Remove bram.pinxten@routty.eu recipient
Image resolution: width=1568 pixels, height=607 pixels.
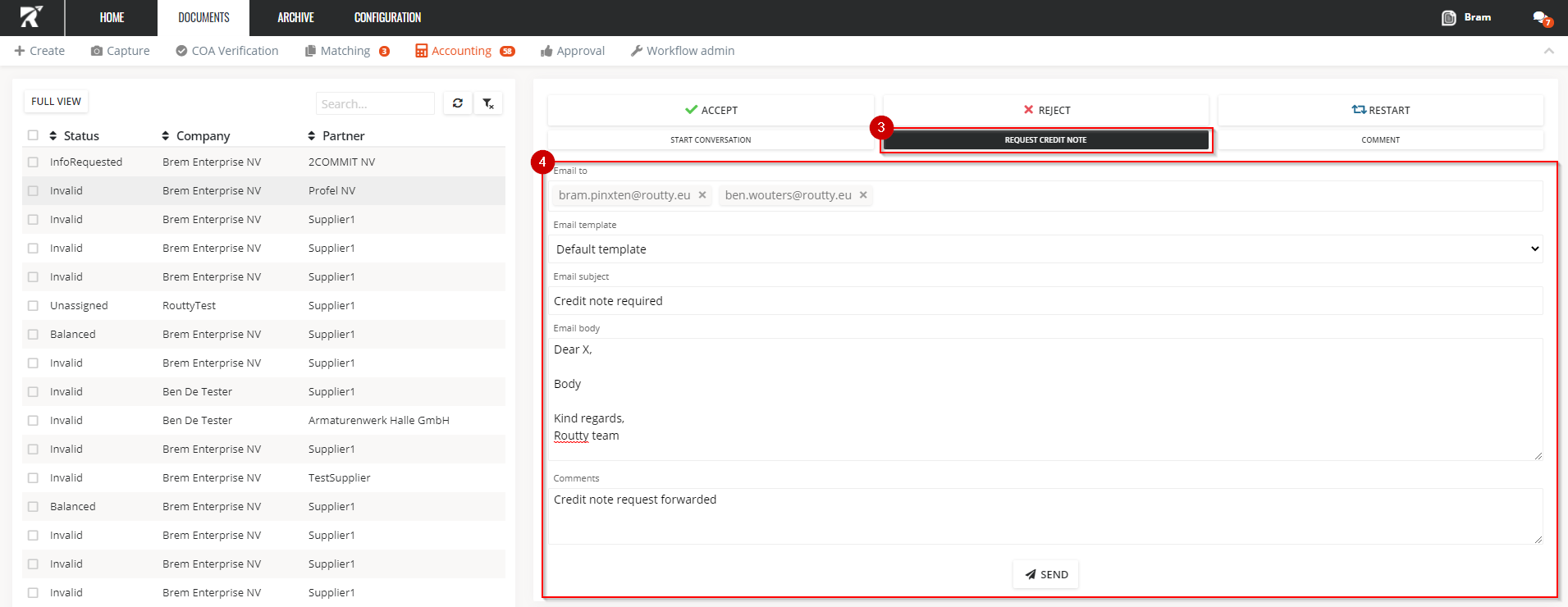tap(702, 195)
